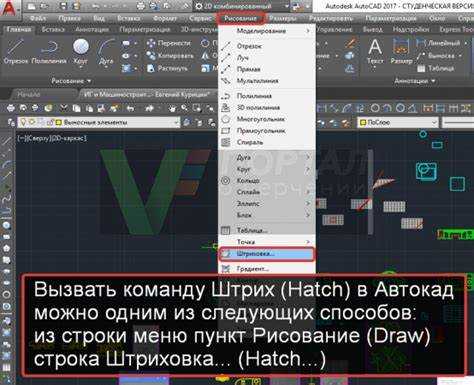Click the plot/print icon in quick access toolbar
Screen dimensions: 474x385
point(141,6)
